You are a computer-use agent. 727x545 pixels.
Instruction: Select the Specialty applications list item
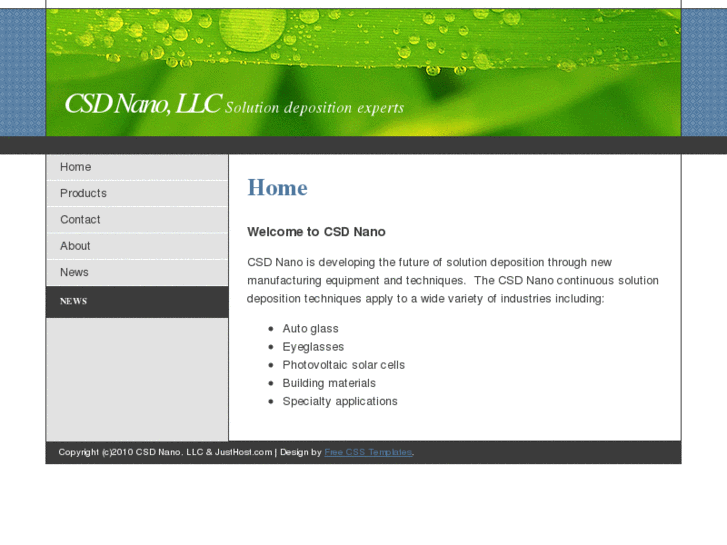pyautogui.click(x=340, y=401)
